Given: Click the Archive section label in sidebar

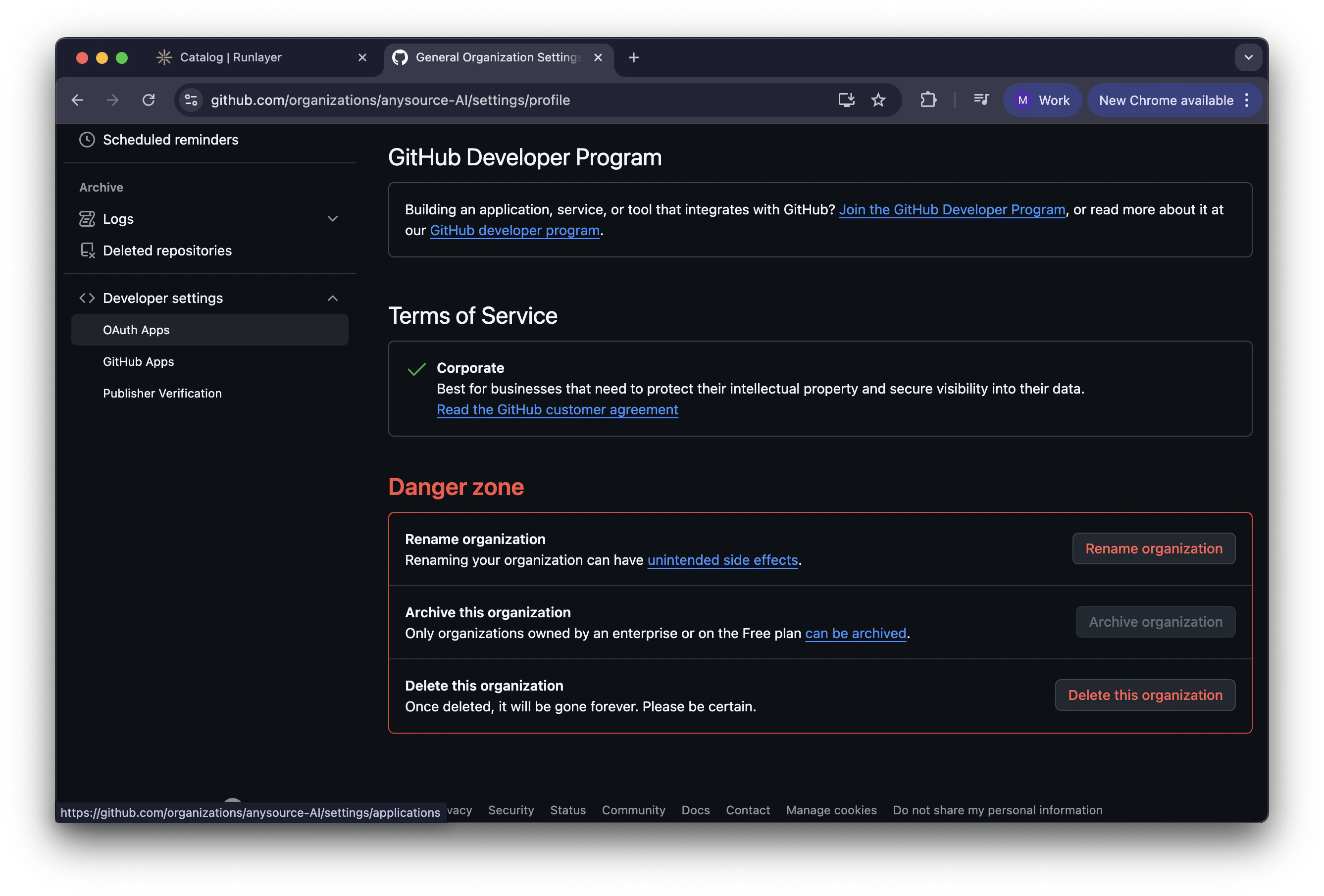Looking at the screenshot, I should pyautogui.click(x=102, y=188).
